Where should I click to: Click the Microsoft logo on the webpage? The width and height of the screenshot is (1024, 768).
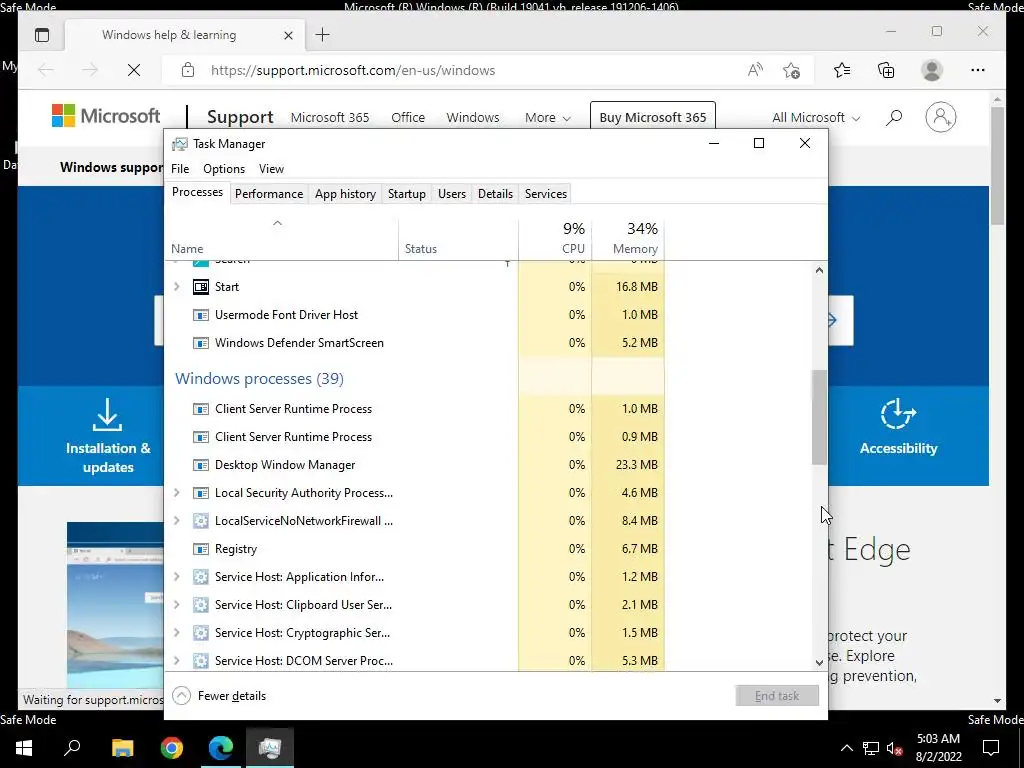coord(106,116)
